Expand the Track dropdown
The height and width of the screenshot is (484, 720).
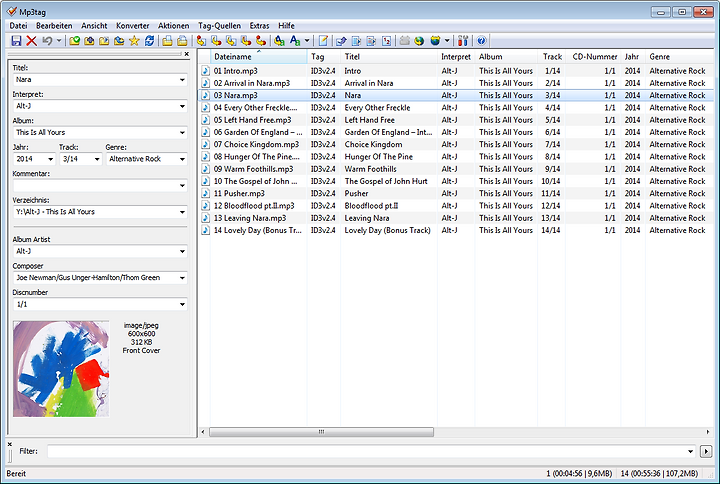pyautogui.click(x=97, y=159)
